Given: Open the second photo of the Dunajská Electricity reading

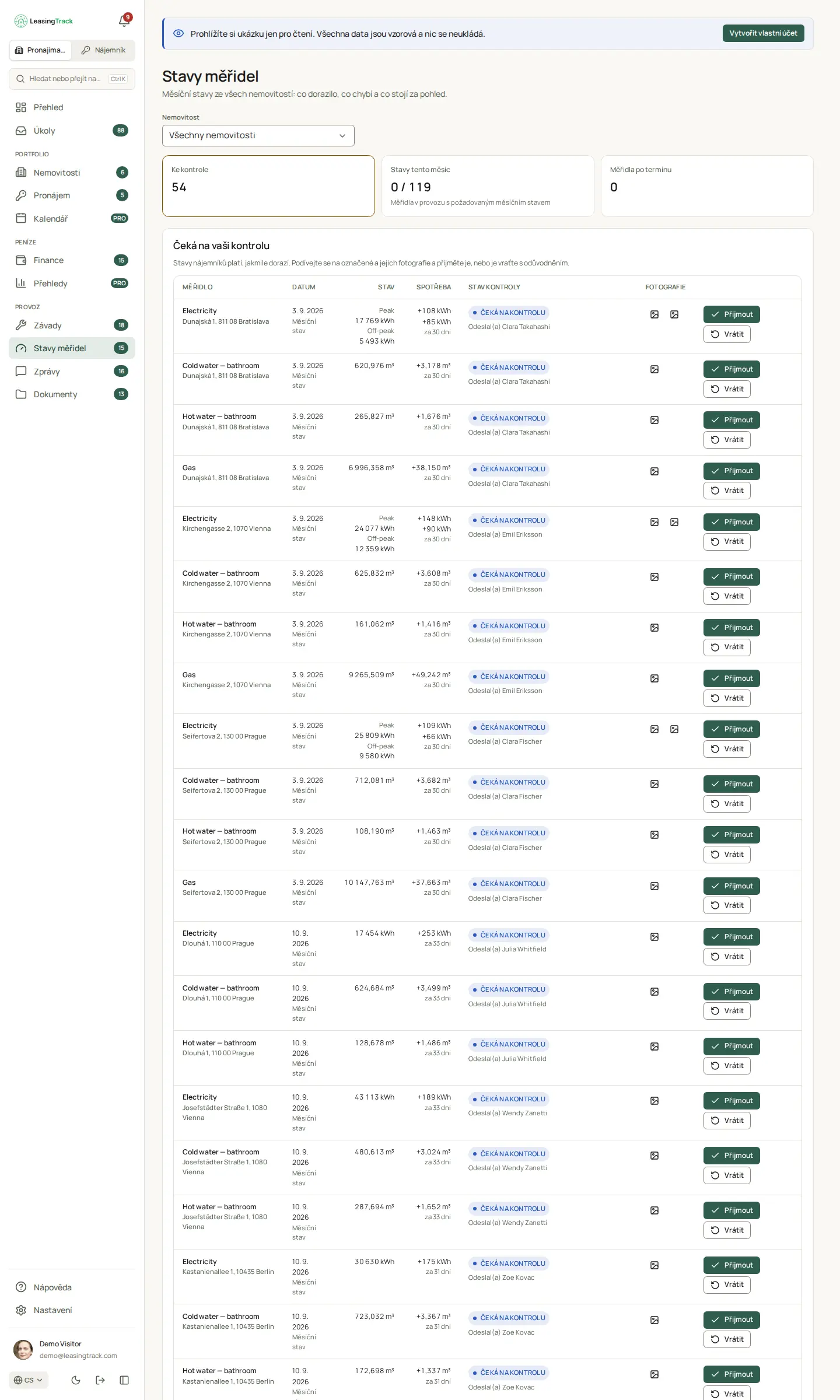Looking at the screenshot, I should [674, 314].
